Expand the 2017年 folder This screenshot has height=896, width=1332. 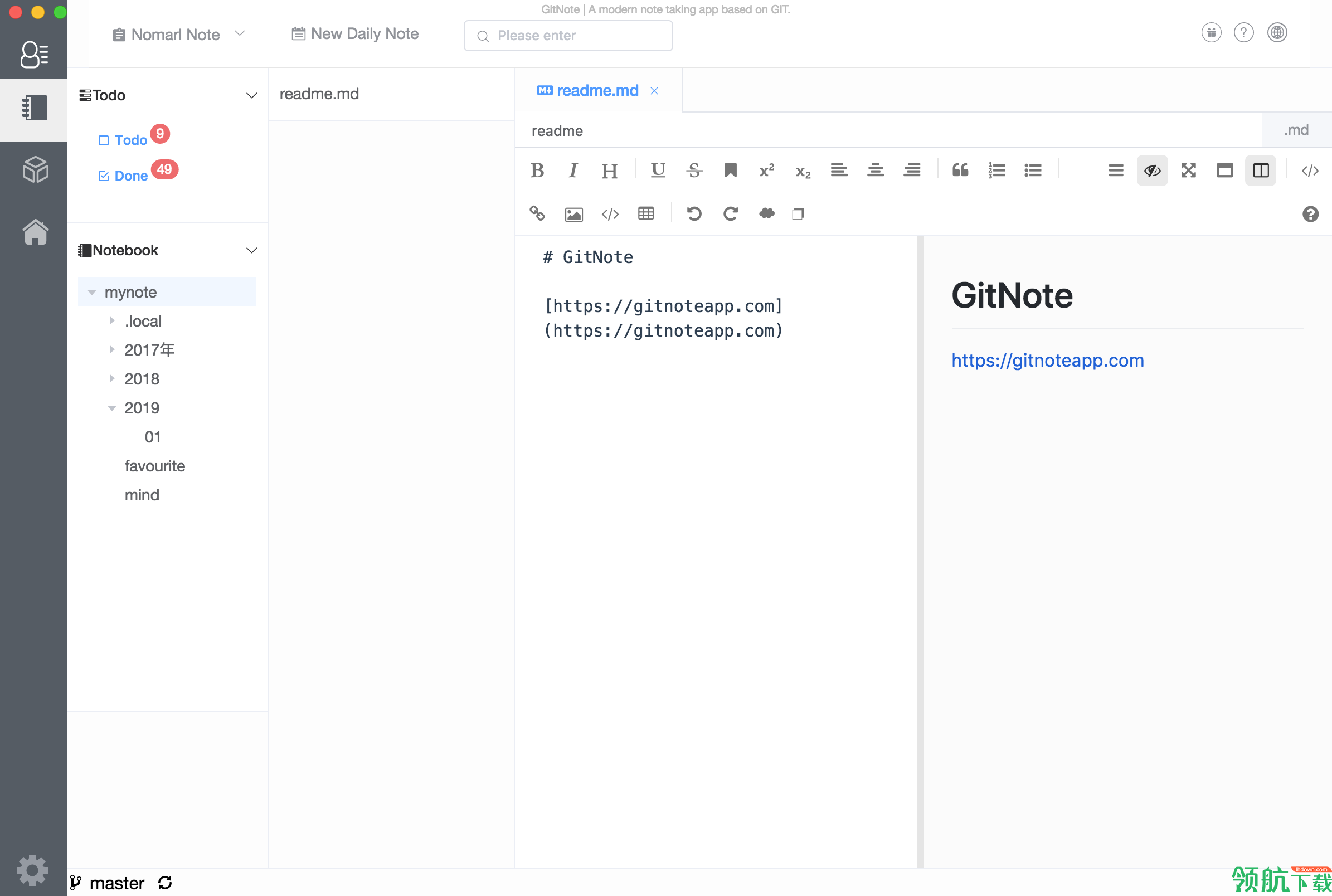[x=112, y=350]
